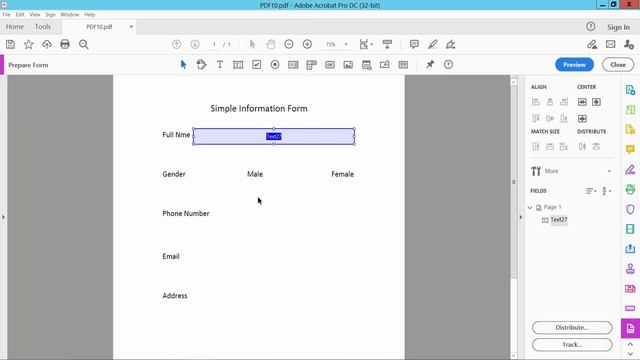Add an OK button form field
This screenshot has height=360, width=640.
pyautogui.click(x=330, y=64)
